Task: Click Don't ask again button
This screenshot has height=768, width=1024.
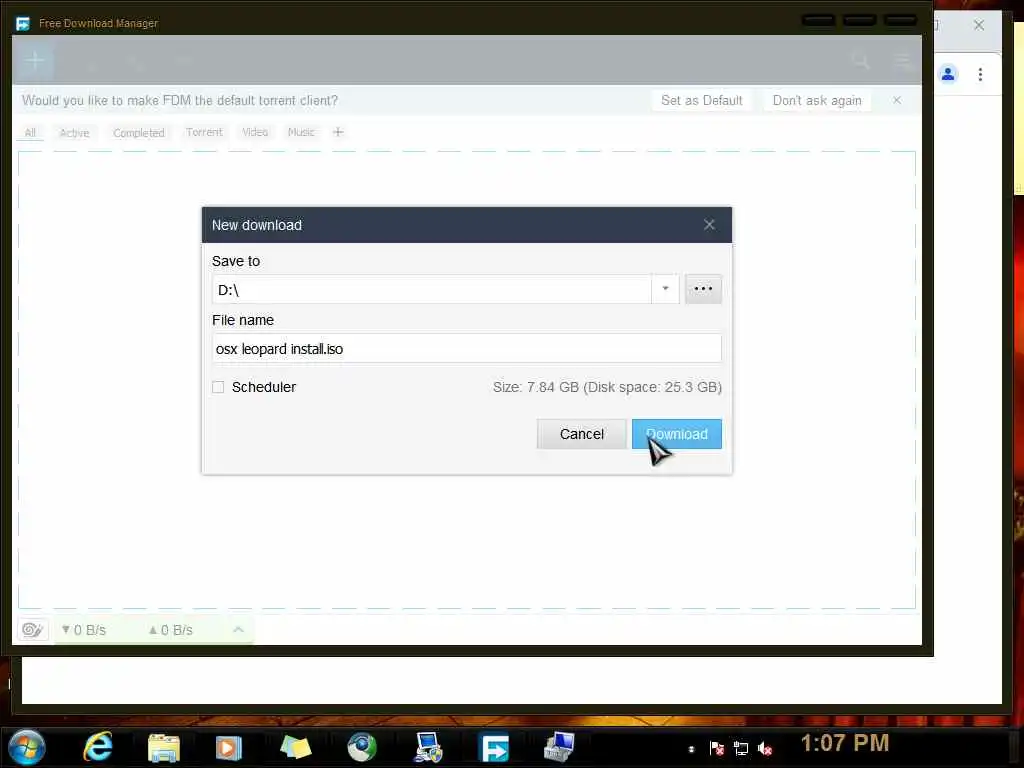Action: [817, 101]
